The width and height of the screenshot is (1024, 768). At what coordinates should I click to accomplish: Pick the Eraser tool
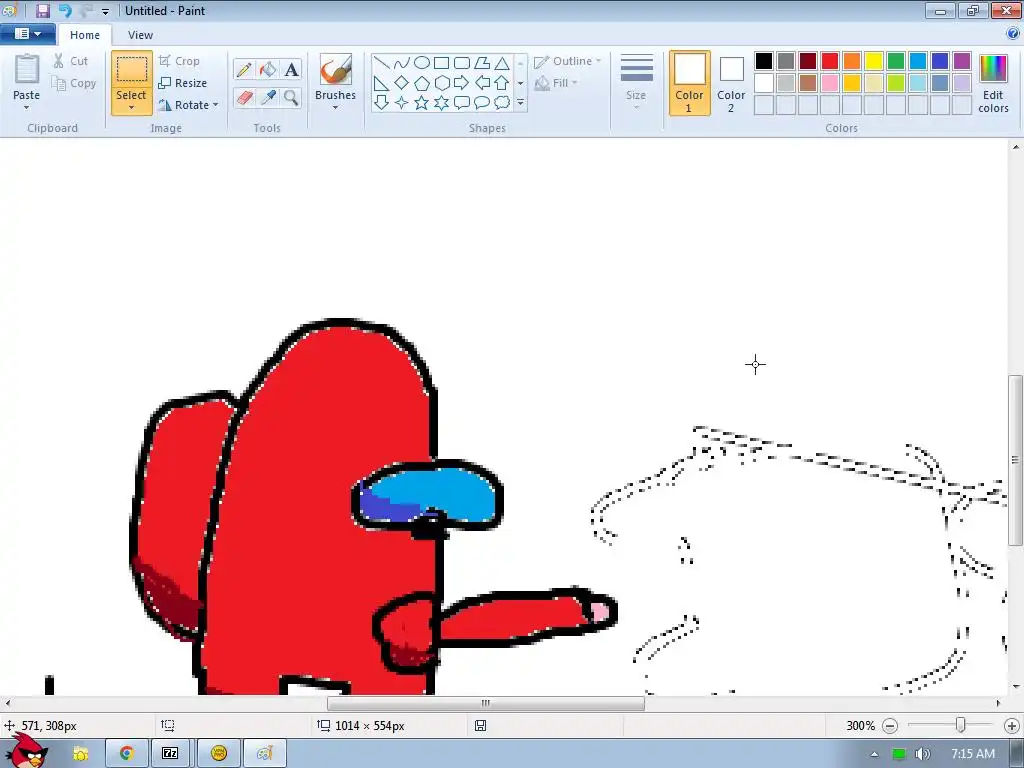click(244, 97)
